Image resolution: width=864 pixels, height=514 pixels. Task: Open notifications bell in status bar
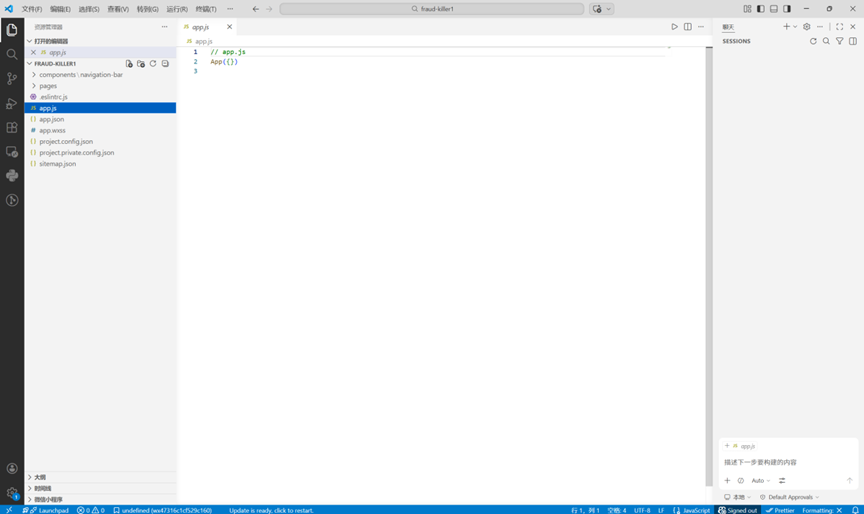pyautogui.click(x=855, y=510)
